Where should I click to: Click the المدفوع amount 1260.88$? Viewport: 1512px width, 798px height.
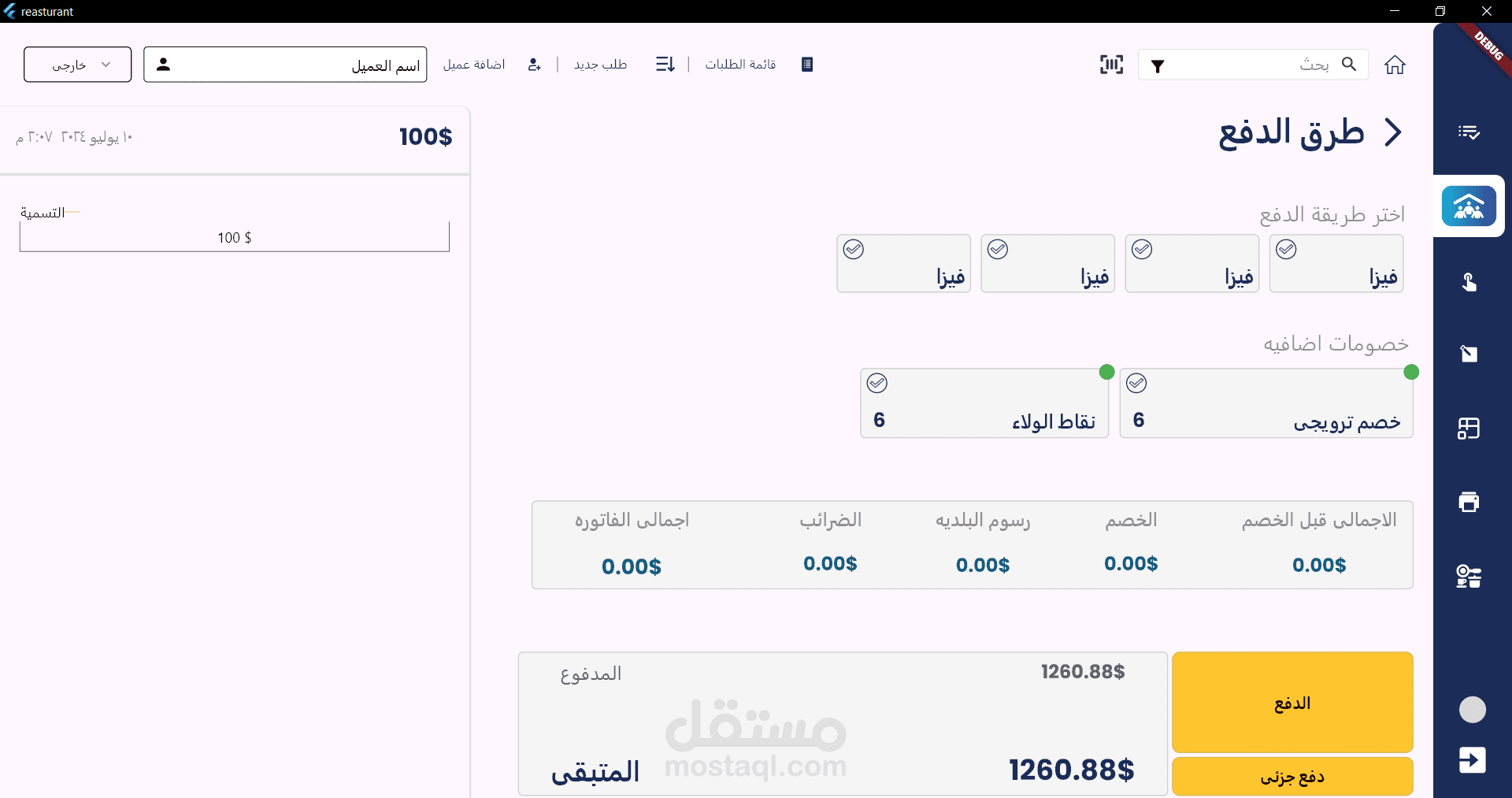(1083, 672)
